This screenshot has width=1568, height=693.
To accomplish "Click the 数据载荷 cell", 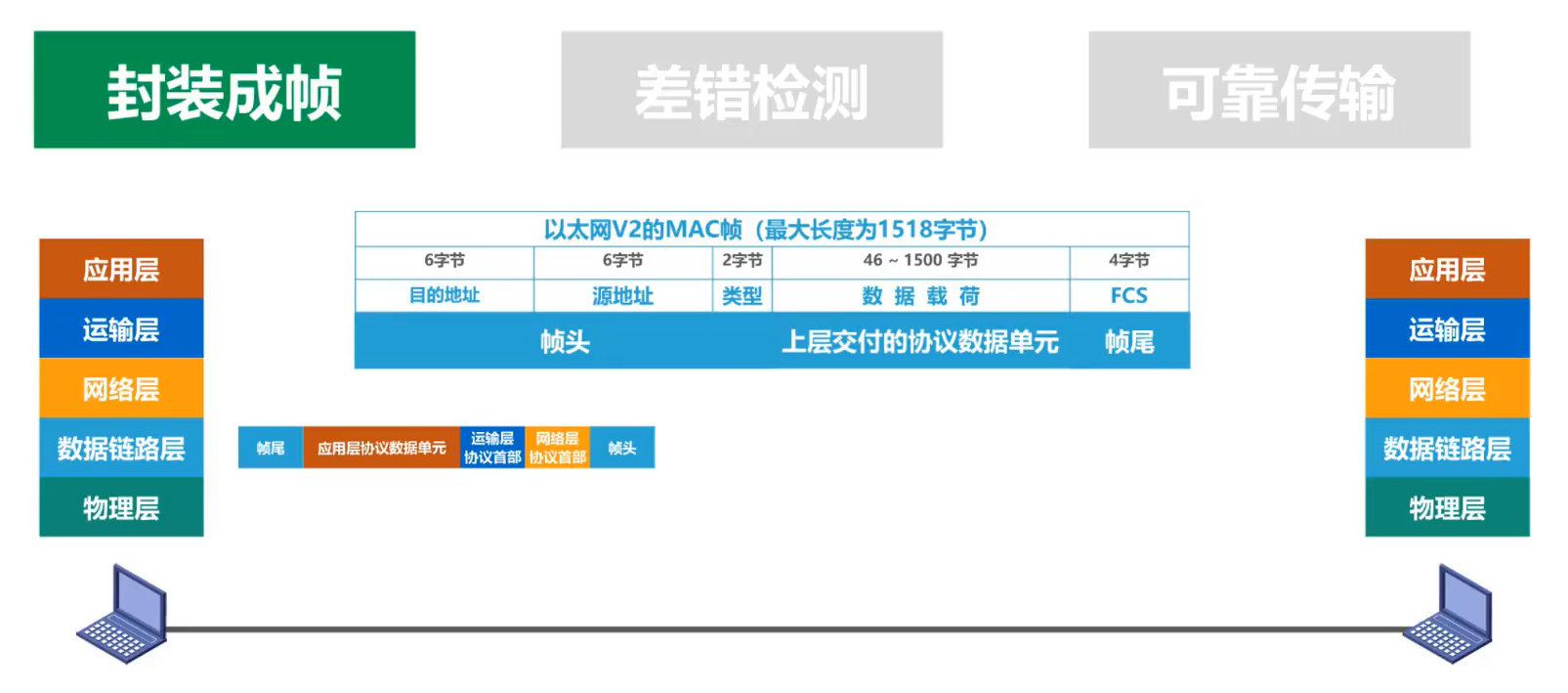I will pos(920,295).
